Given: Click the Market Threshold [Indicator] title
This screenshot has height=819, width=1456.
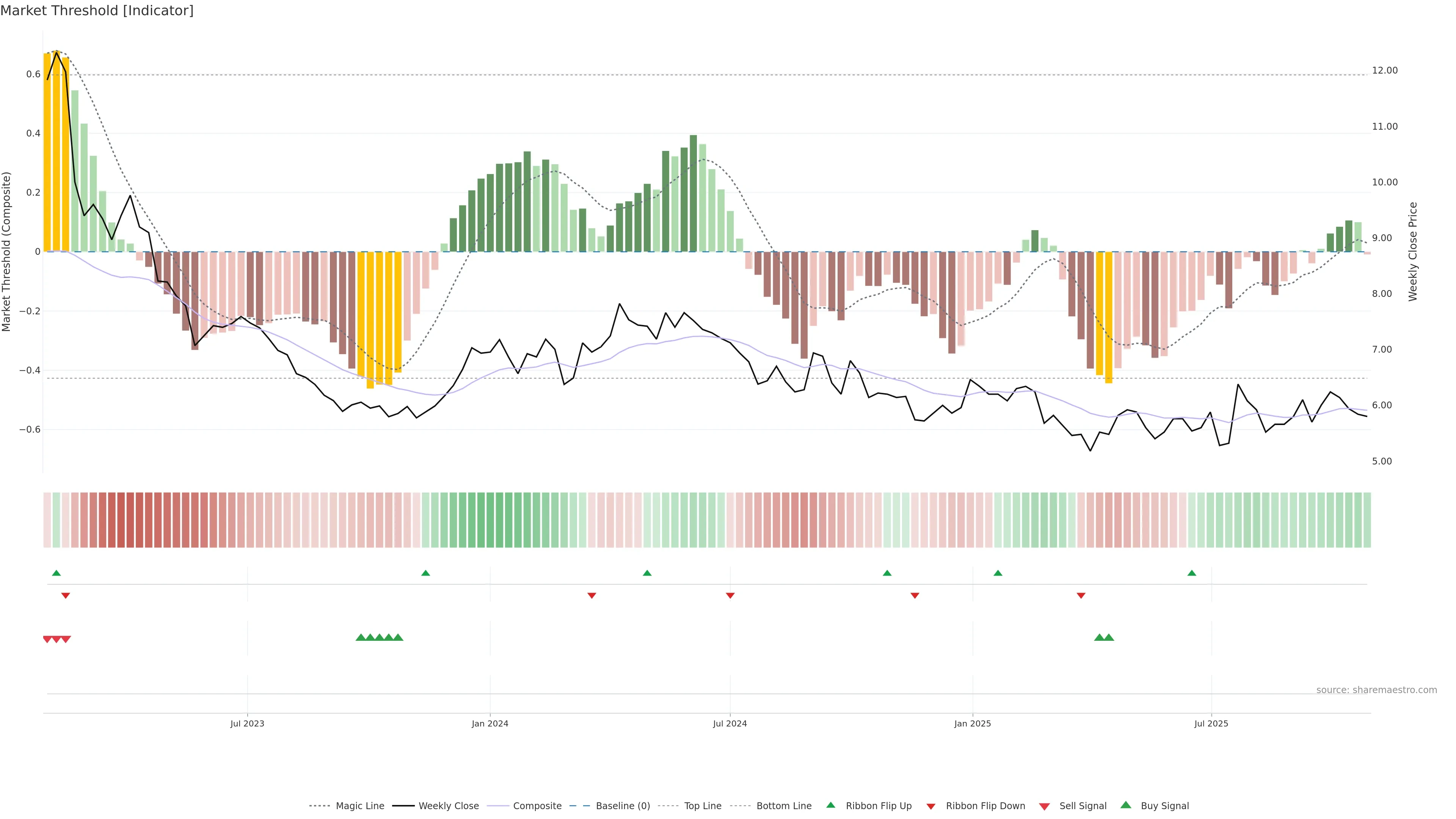Looking at the screenshot, I should [97, 11].
